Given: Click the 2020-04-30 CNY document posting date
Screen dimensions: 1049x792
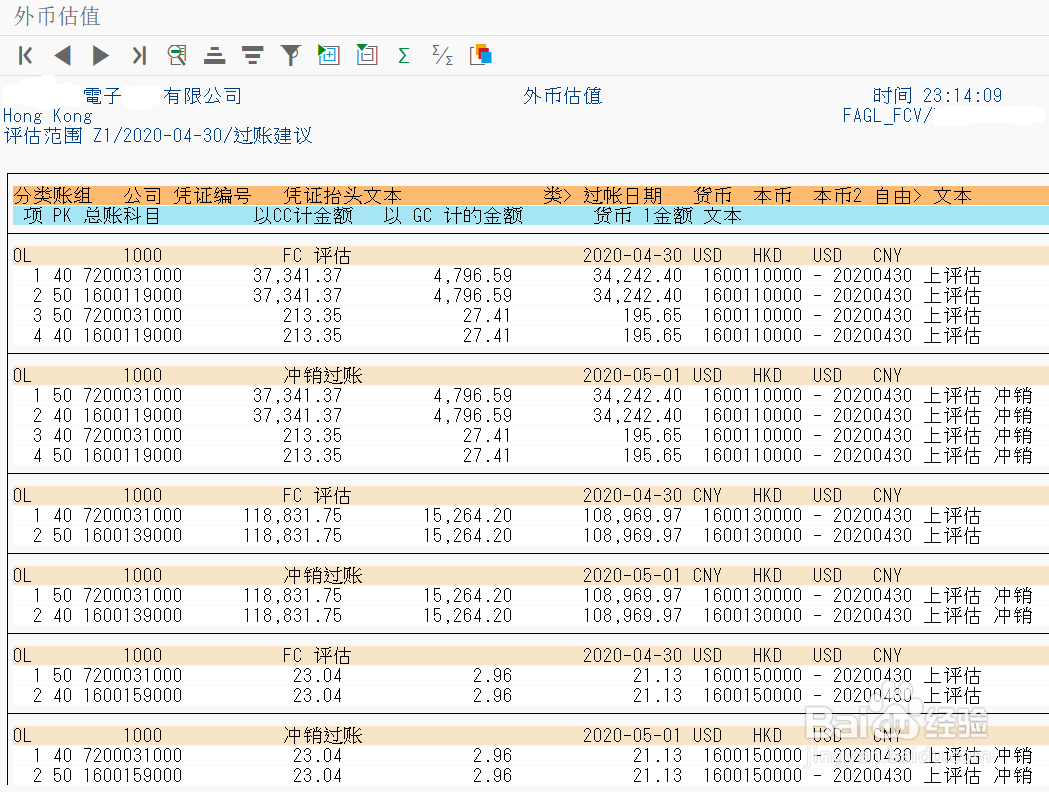Looking at the screenshot, I should pyautogui.click(x=632, y=496).
